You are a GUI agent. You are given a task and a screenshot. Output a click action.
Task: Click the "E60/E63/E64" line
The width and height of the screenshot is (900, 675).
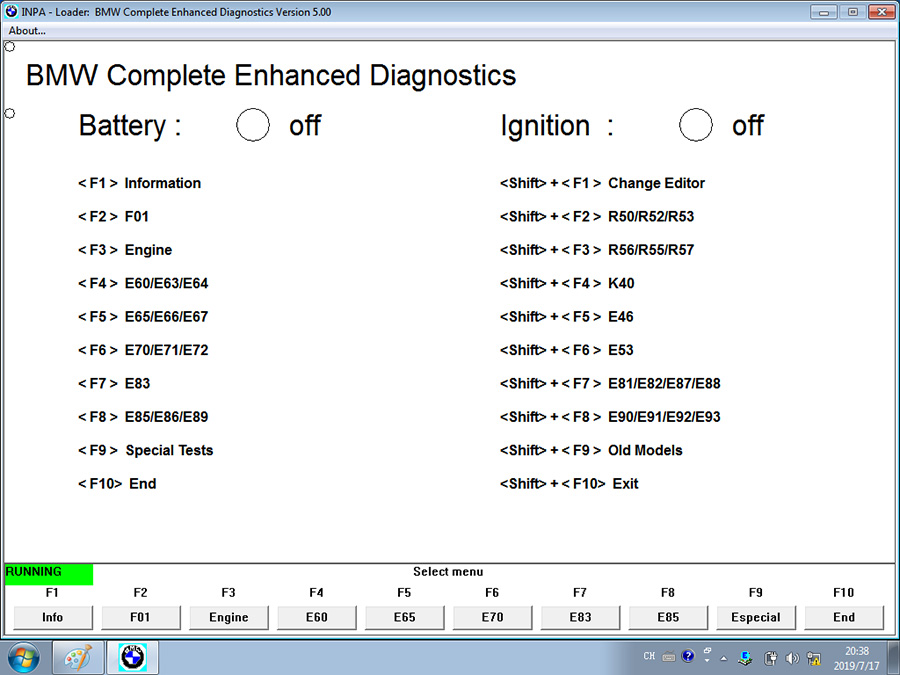click(x=143, y=284)
